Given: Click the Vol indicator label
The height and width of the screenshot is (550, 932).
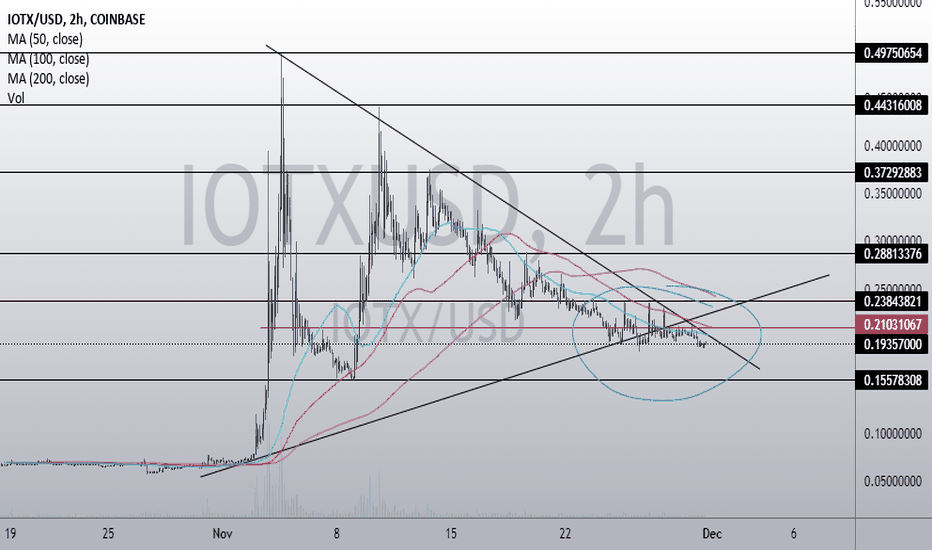Looking at the screenshot, I should (x=16, y=98).
